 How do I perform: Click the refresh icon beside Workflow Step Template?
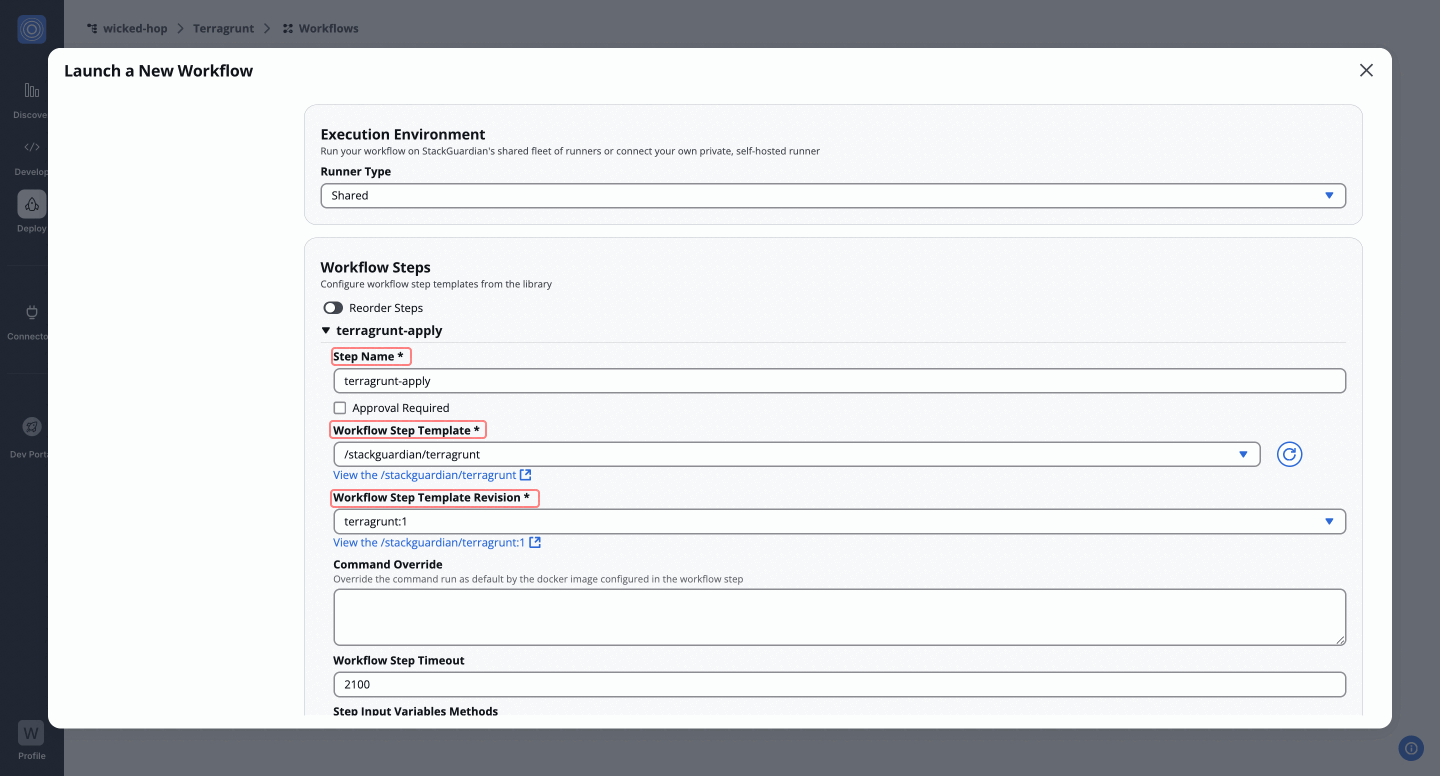(x=1289, y=455)
